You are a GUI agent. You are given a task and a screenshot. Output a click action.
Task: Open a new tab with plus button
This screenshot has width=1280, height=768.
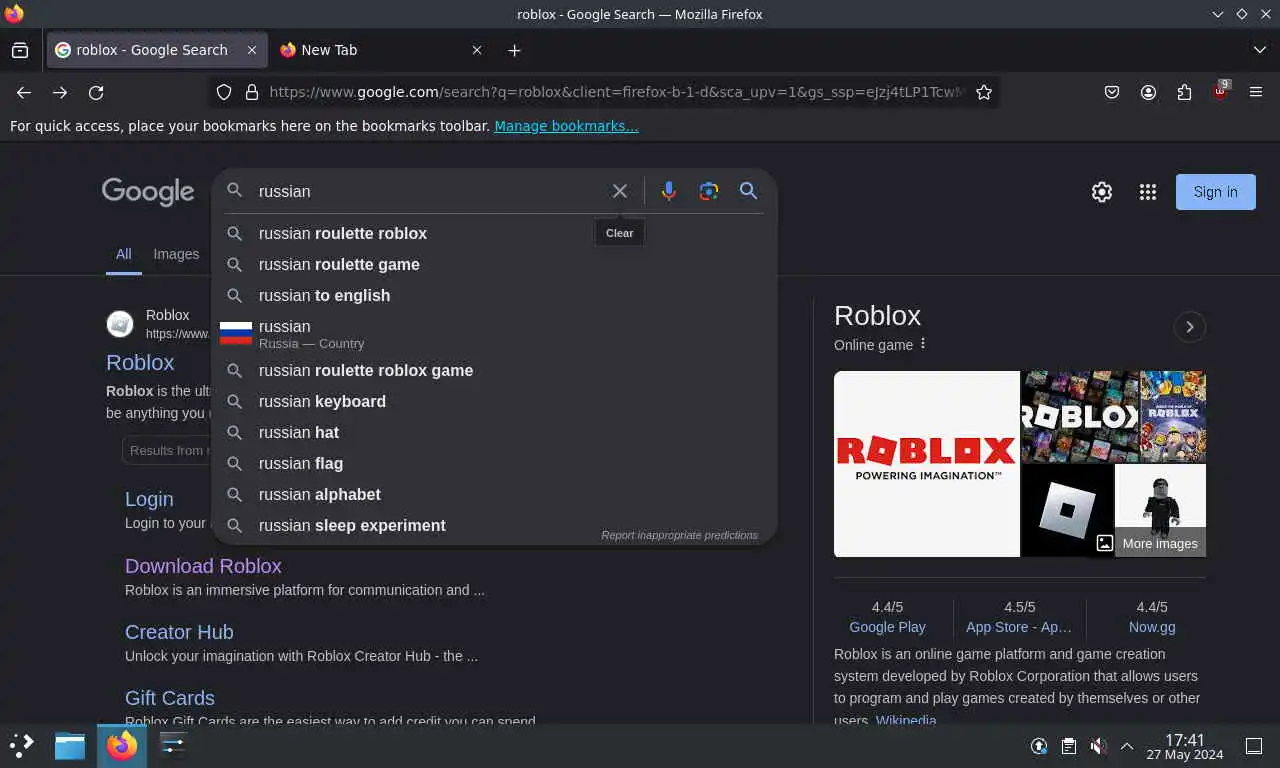click(514, 50)
